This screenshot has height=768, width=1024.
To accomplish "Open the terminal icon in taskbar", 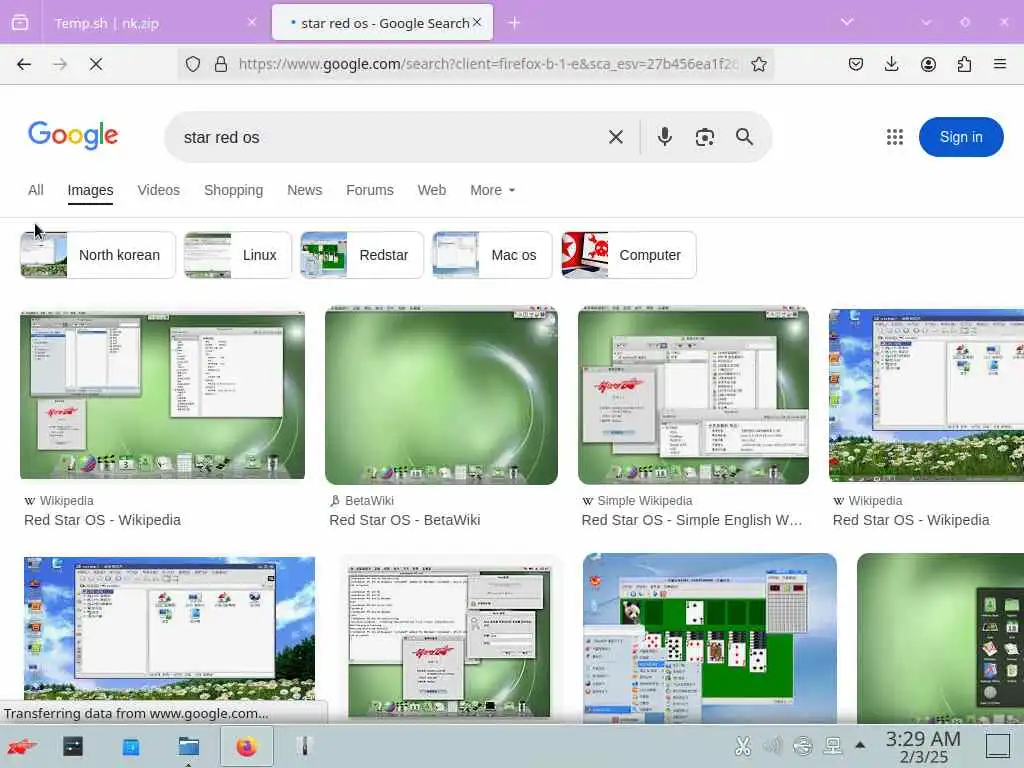I will [x=72, y=746].
